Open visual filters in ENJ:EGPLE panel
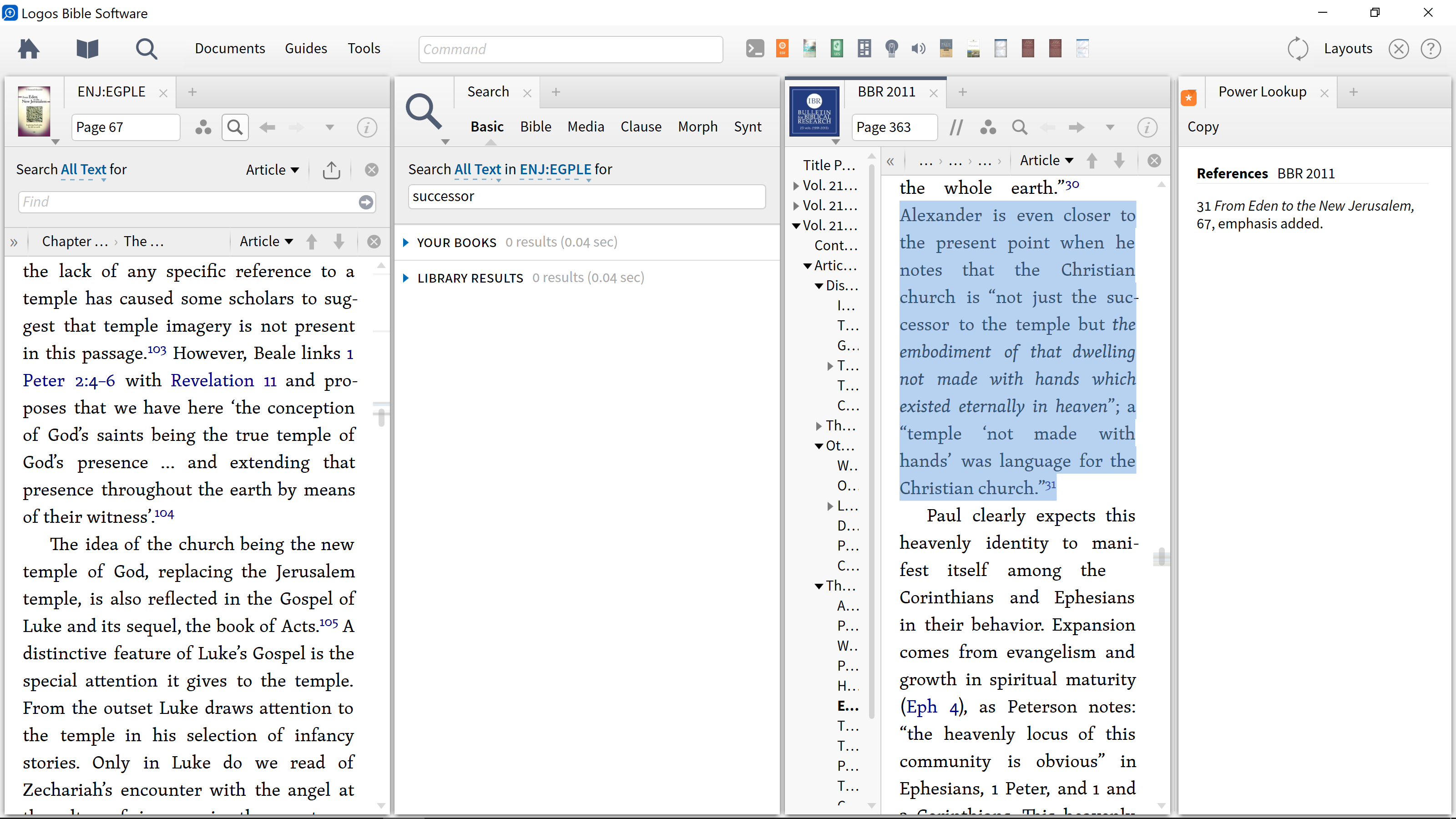1456x819 pixels. (203, 127)
